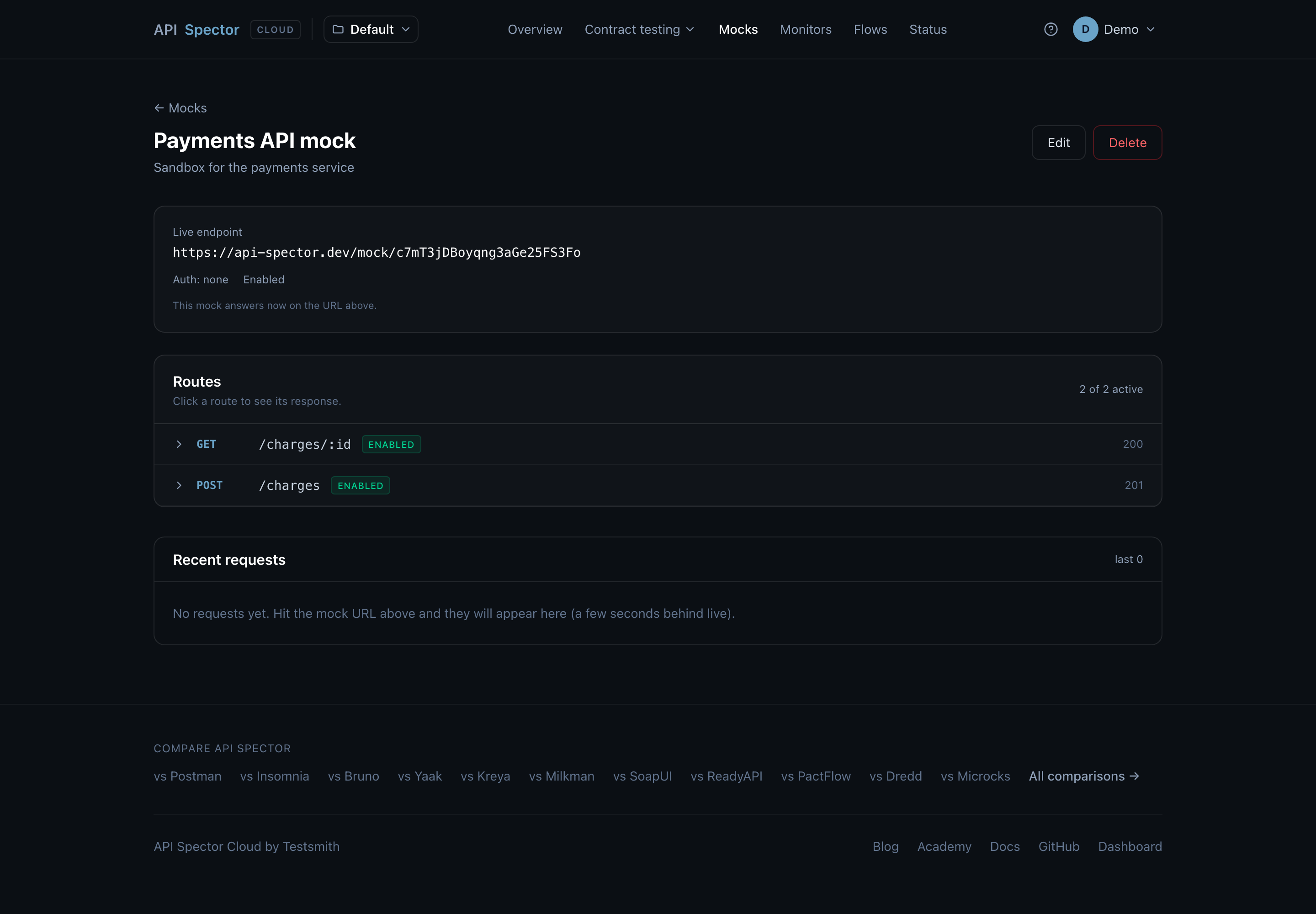
Task: Click the Enabled status under endpoint
Action: (x=264, y=280)
